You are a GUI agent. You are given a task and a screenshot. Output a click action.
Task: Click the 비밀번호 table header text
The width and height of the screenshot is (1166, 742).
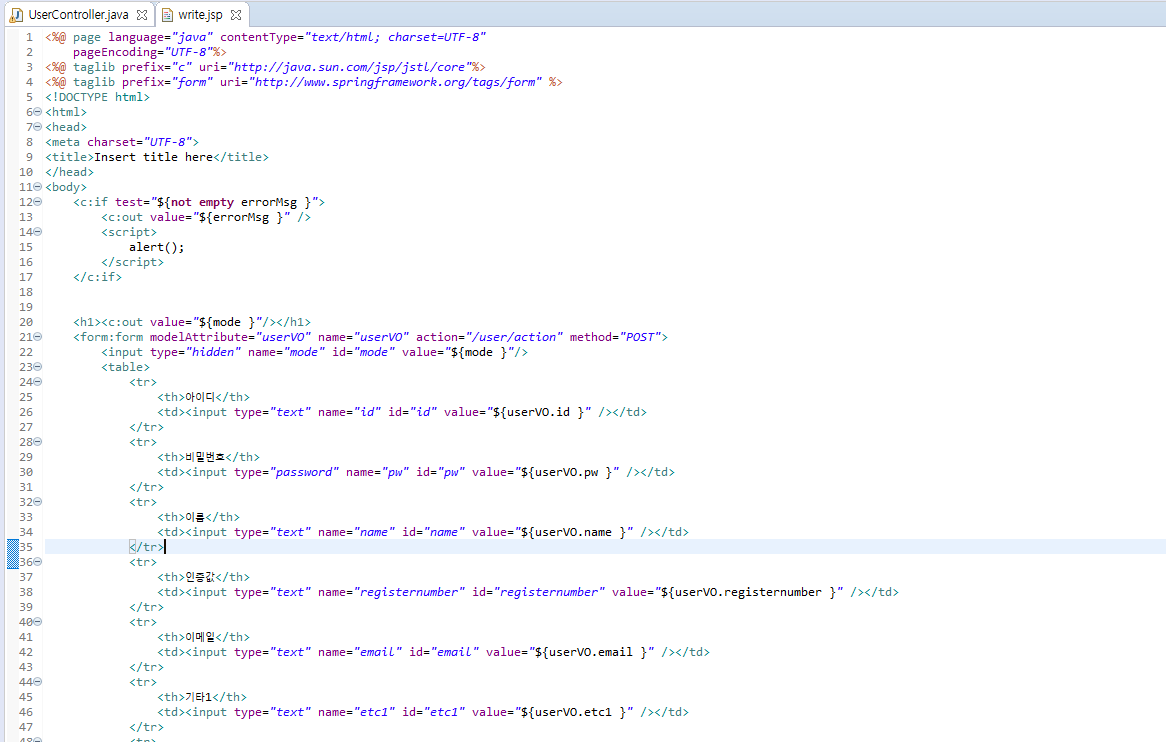[x=205, y=457]
